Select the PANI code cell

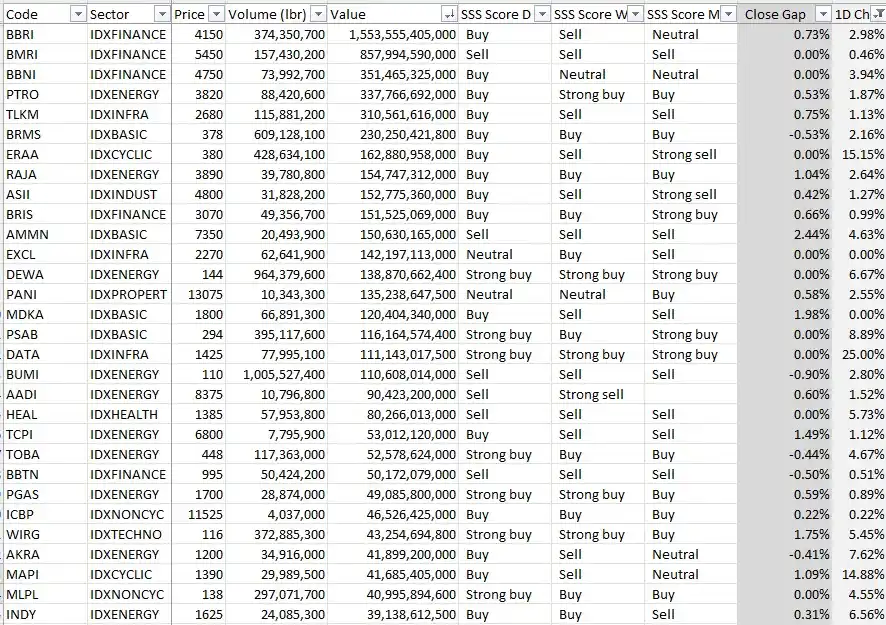point(45,294)
